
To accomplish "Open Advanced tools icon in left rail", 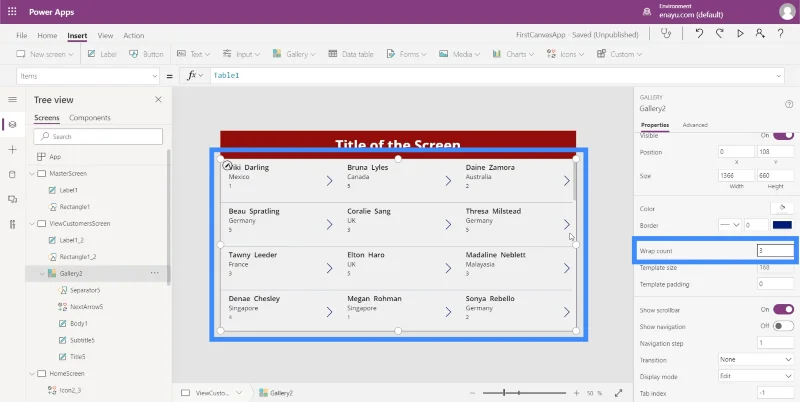I will (x=13, y=224).
